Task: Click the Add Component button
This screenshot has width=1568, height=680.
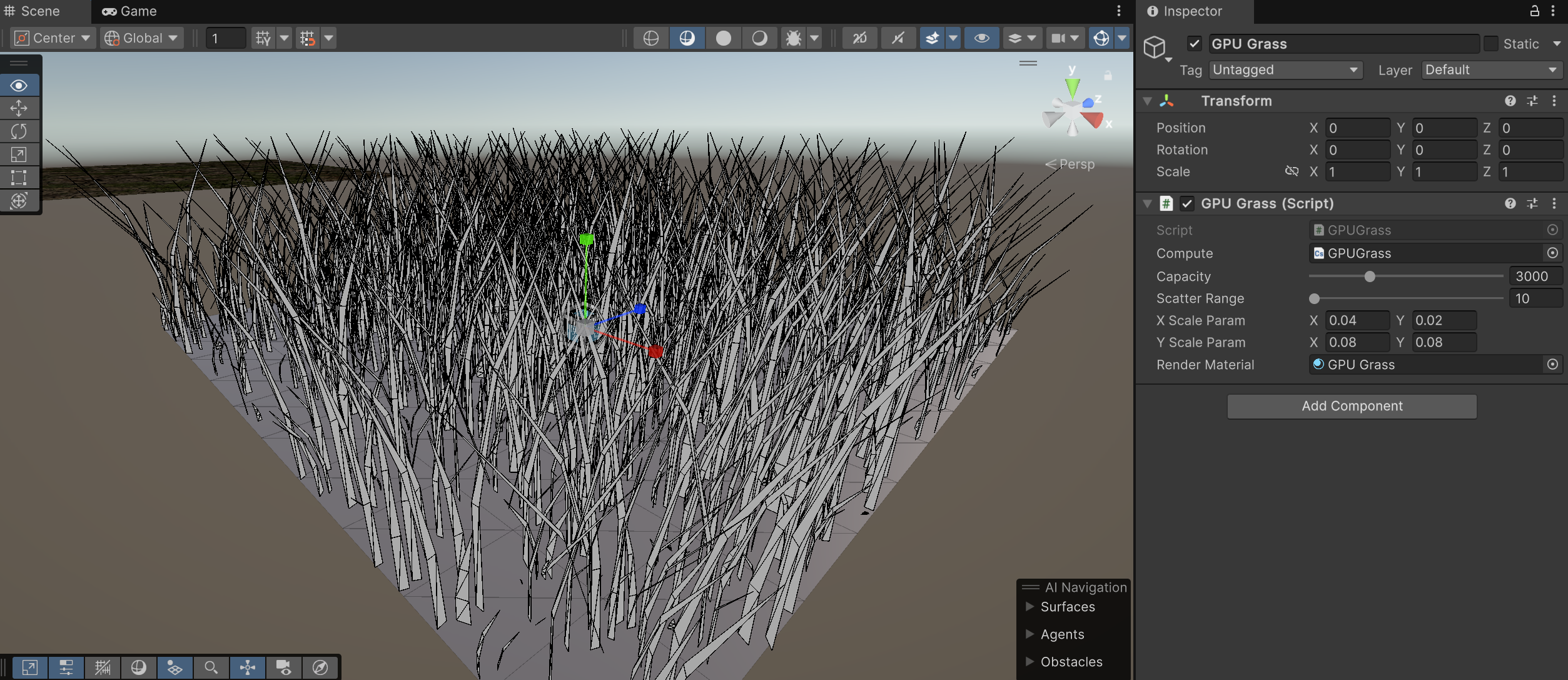Action: pos(1352,406)
